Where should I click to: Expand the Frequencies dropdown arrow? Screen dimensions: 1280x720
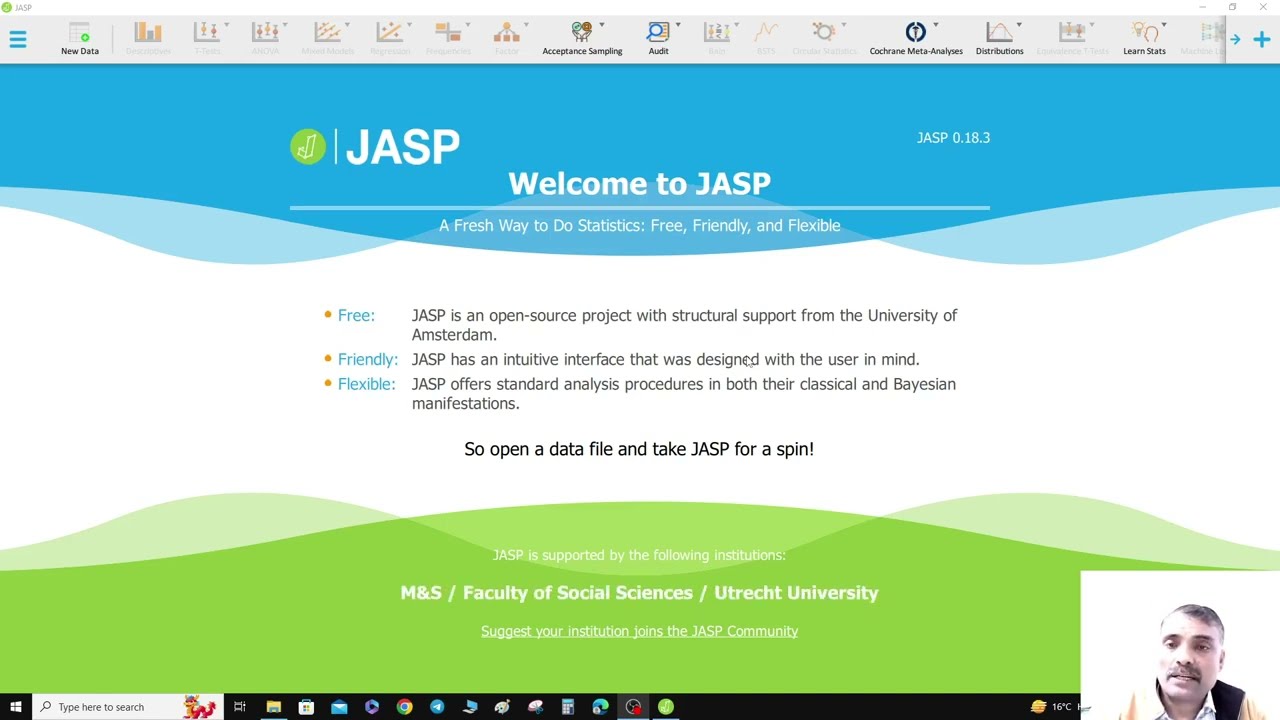pos(469,25)
